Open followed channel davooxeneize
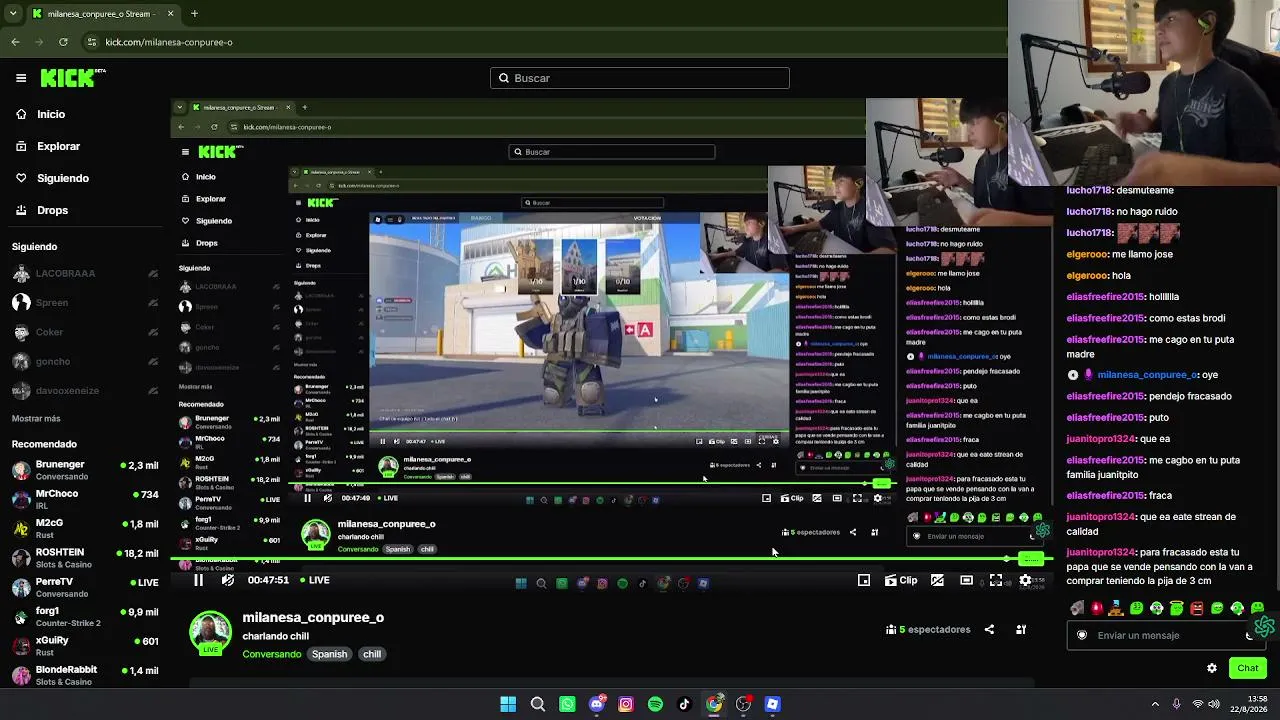Viewport: 1280px width, 720px height. (84, 390)
